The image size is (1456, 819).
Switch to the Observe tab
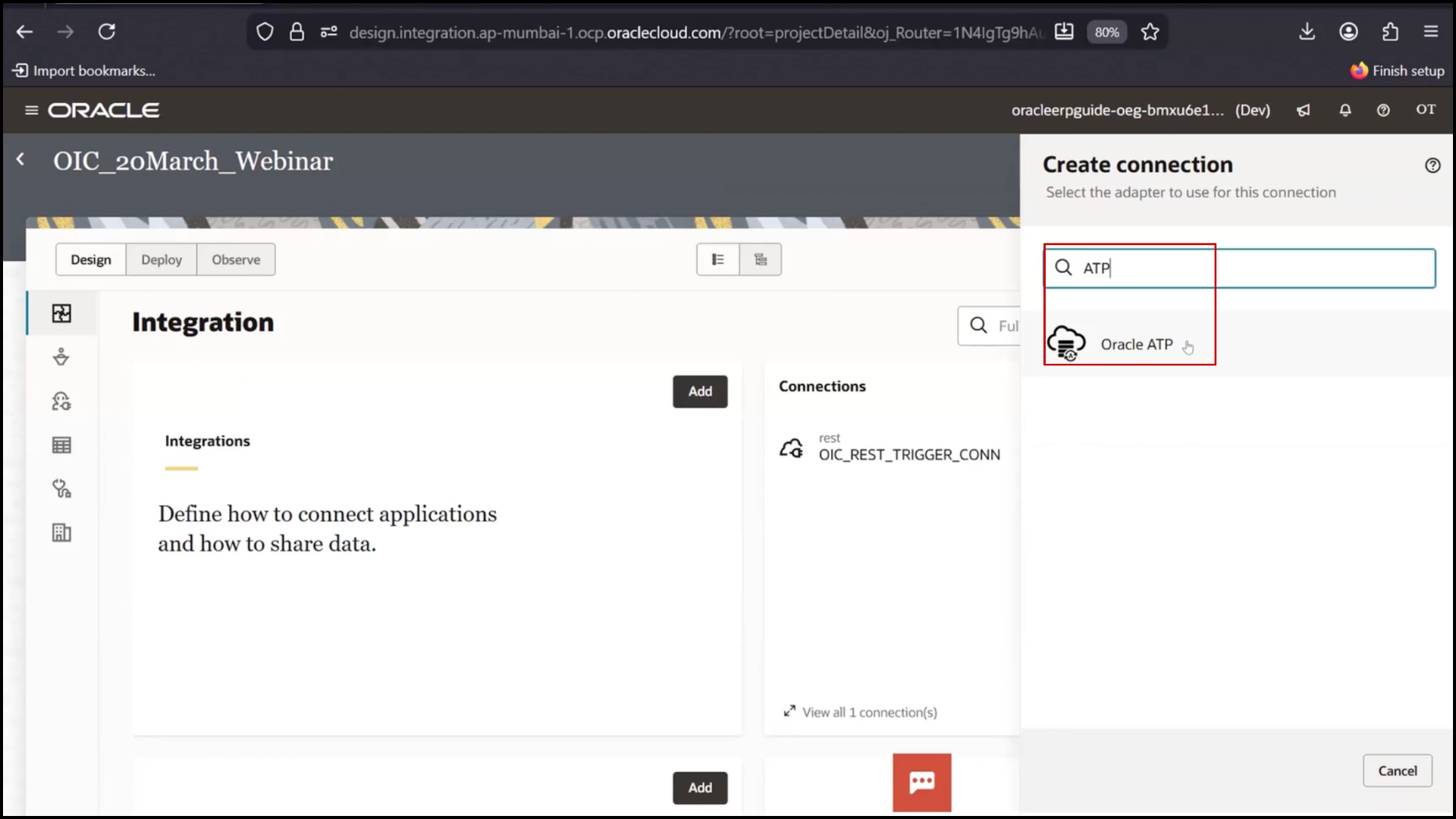point(236,259)
